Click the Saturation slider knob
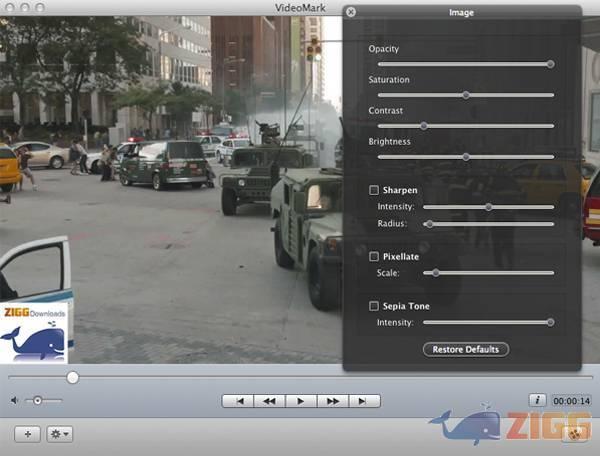The height and width of the screenshot is (456, 600). tap(466, 95)
